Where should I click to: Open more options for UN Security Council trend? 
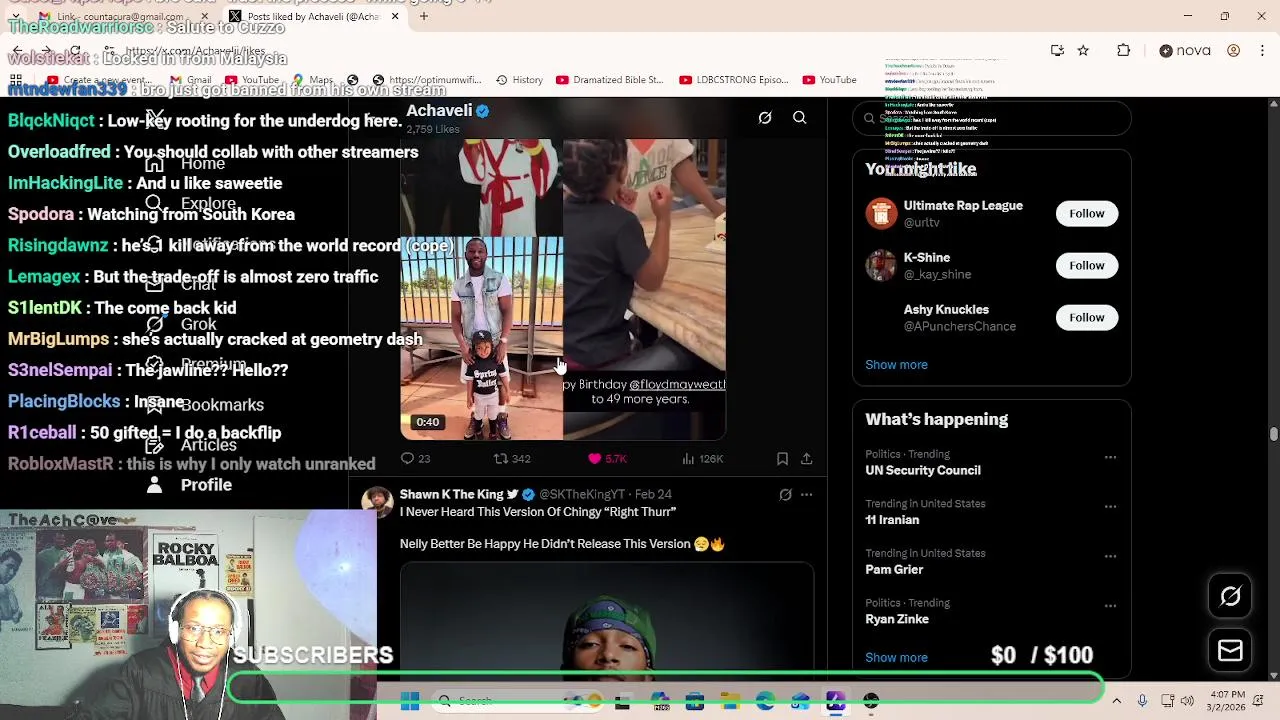[x=1110, y=457]
